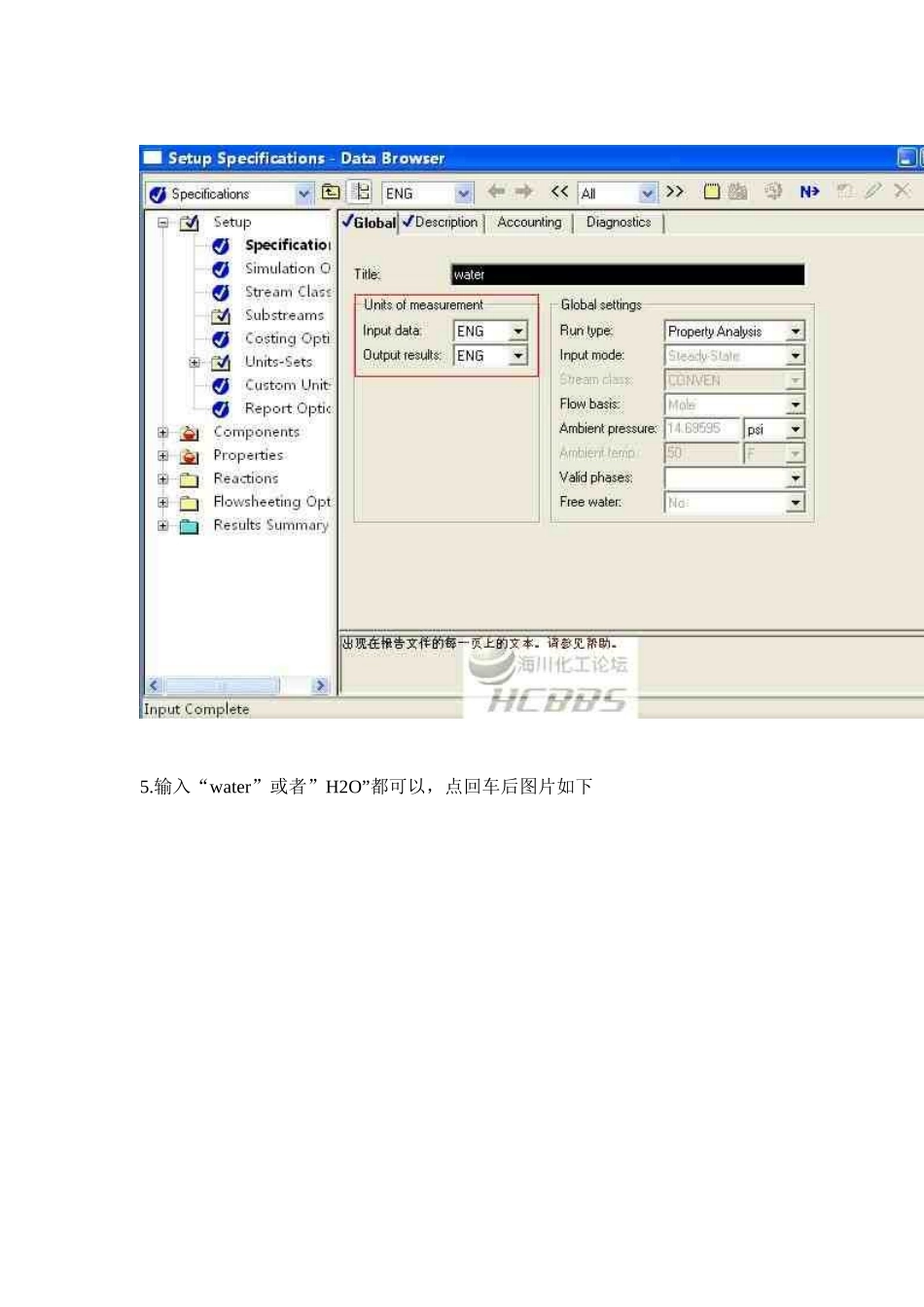Open the Run type dropdown
Image resolution: width=924 pixels, height=1307 pixels.
click(x=796, y=332)
